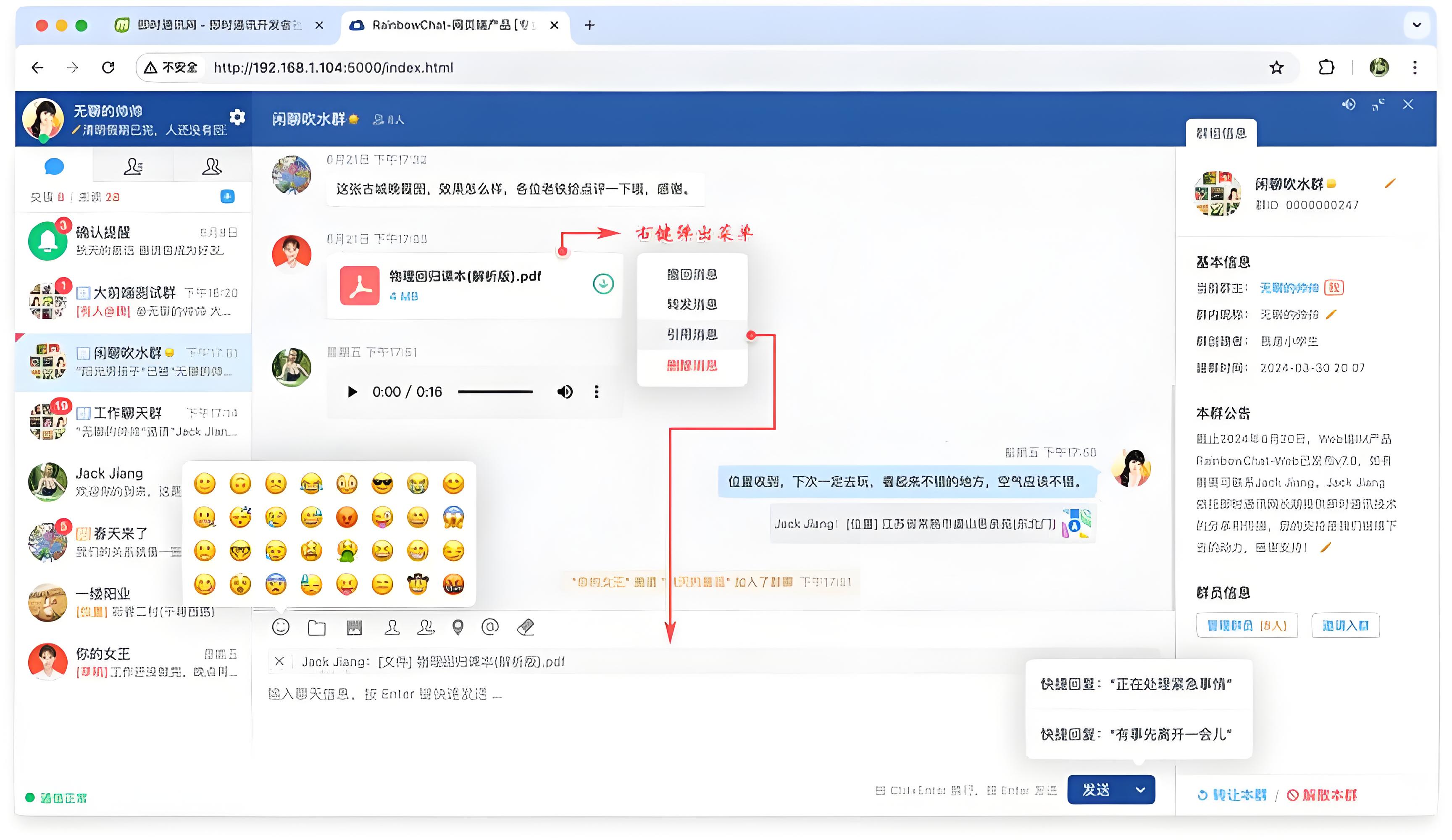Switch to the groups list tab
The width and height of the screenshot is (1452, 840).
(x=212, y=166)
